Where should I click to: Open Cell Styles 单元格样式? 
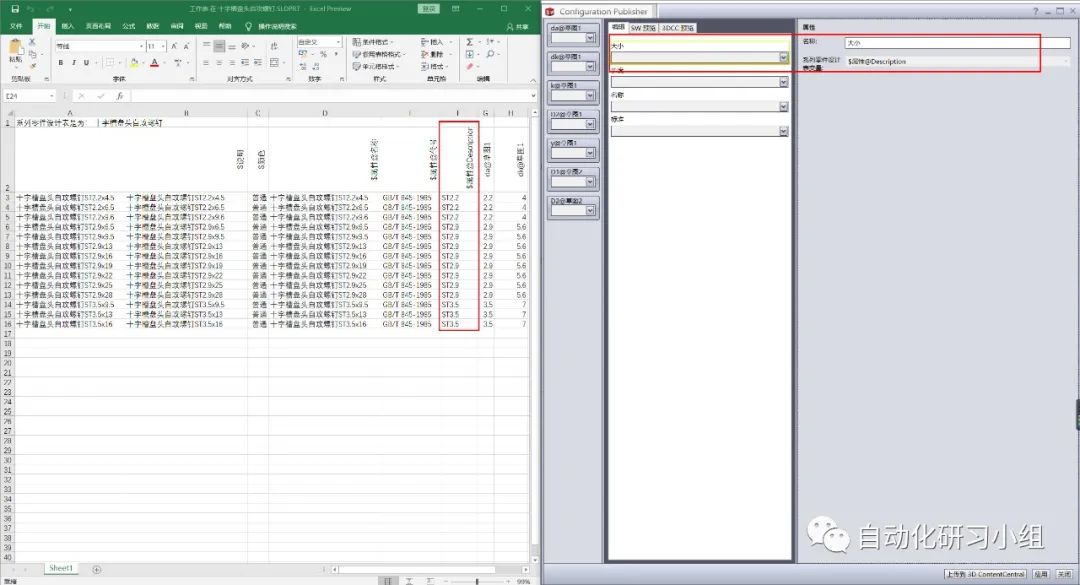click(373, 66)
